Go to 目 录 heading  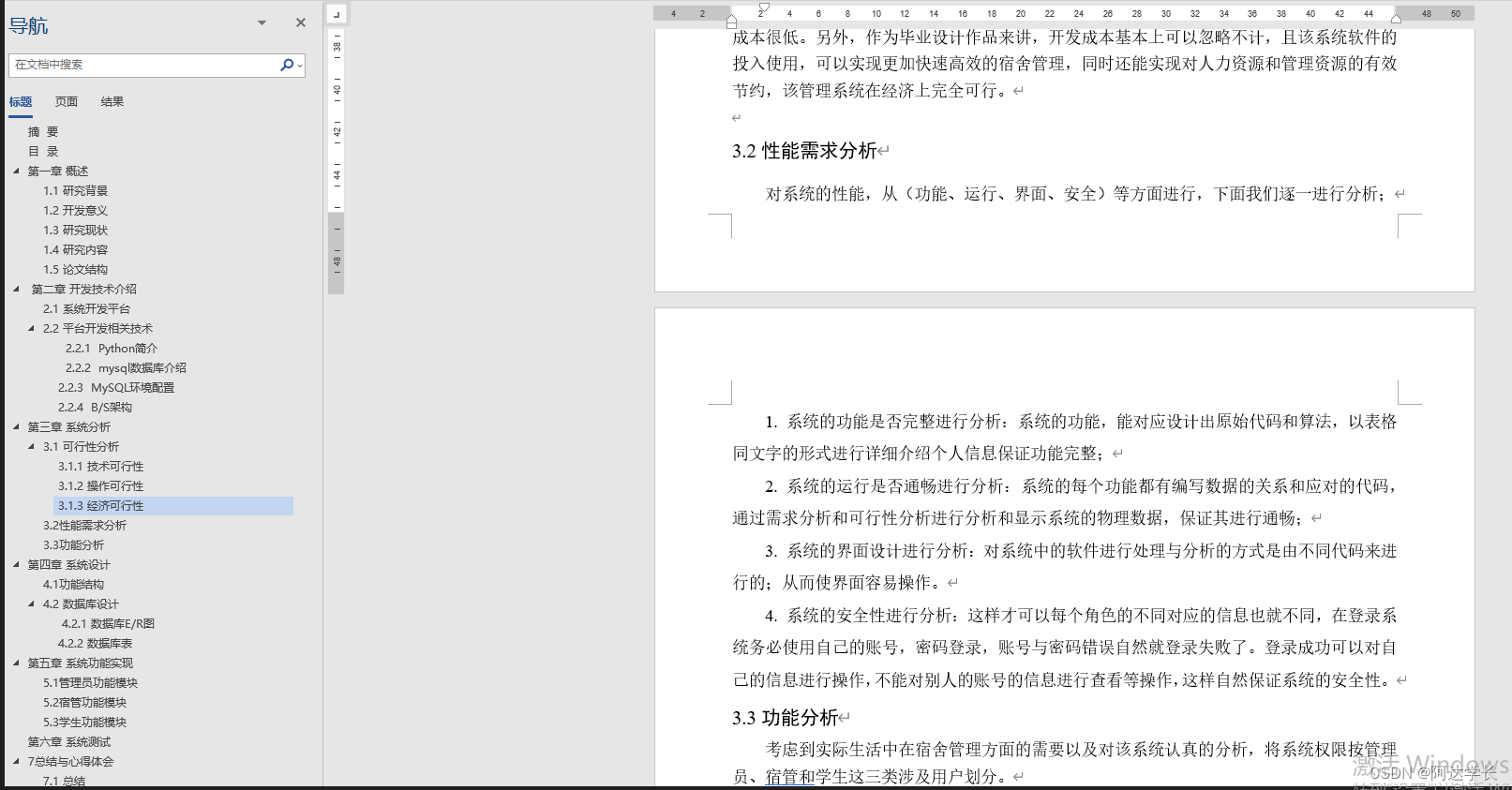pos(43,151)
